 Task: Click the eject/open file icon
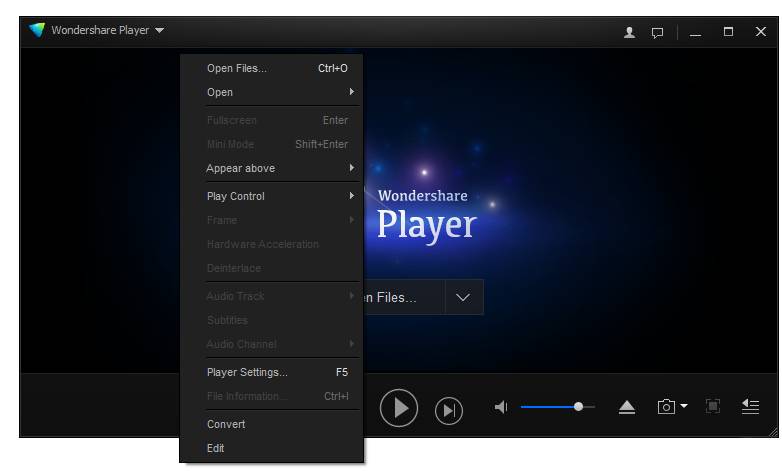627,407
